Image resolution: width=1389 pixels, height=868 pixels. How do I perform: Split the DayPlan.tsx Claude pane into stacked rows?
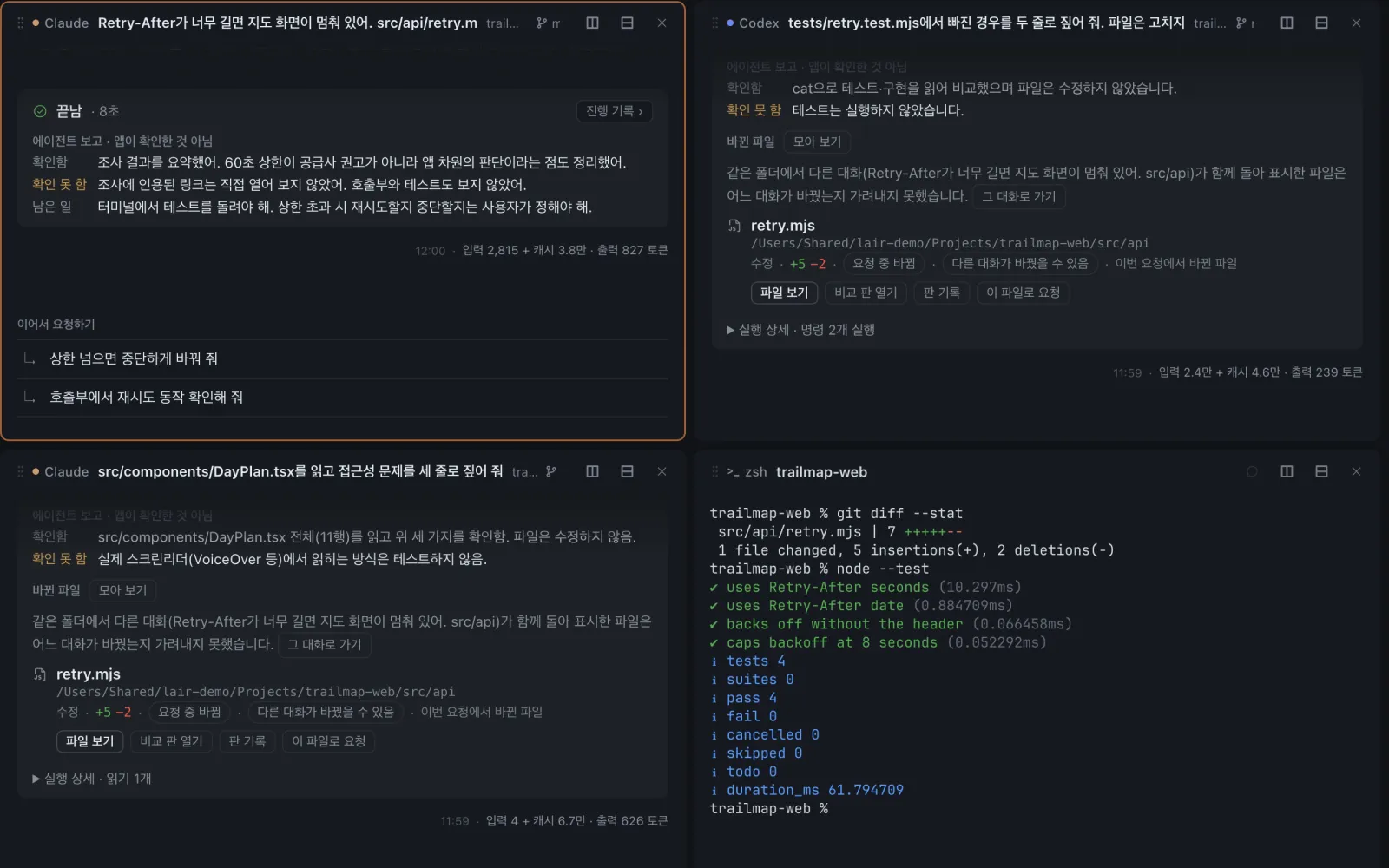coord(627,471)
